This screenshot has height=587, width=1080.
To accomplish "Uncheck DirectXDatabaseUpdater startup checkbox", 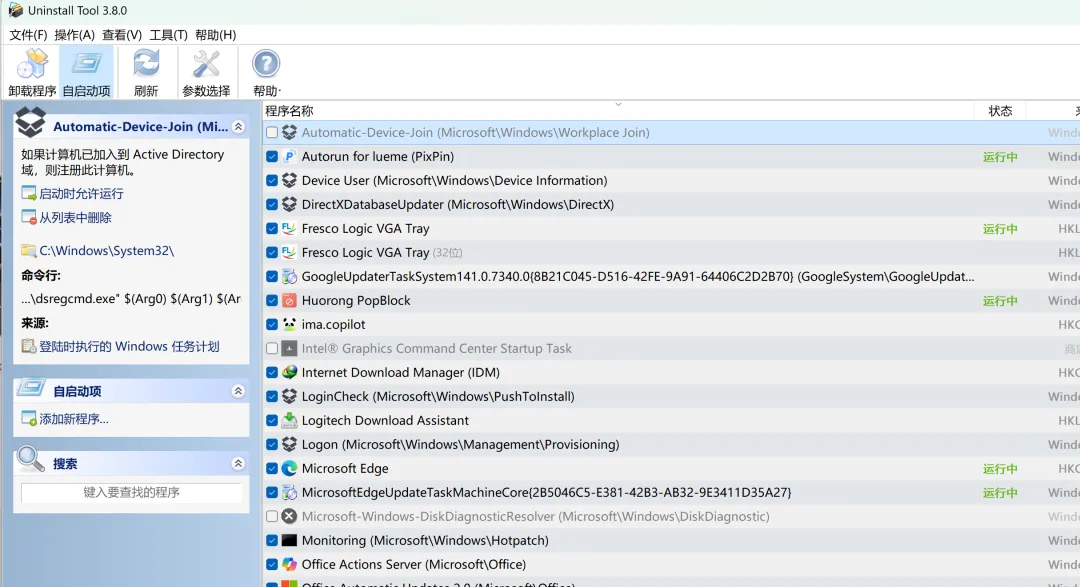I will click(272, 205).
